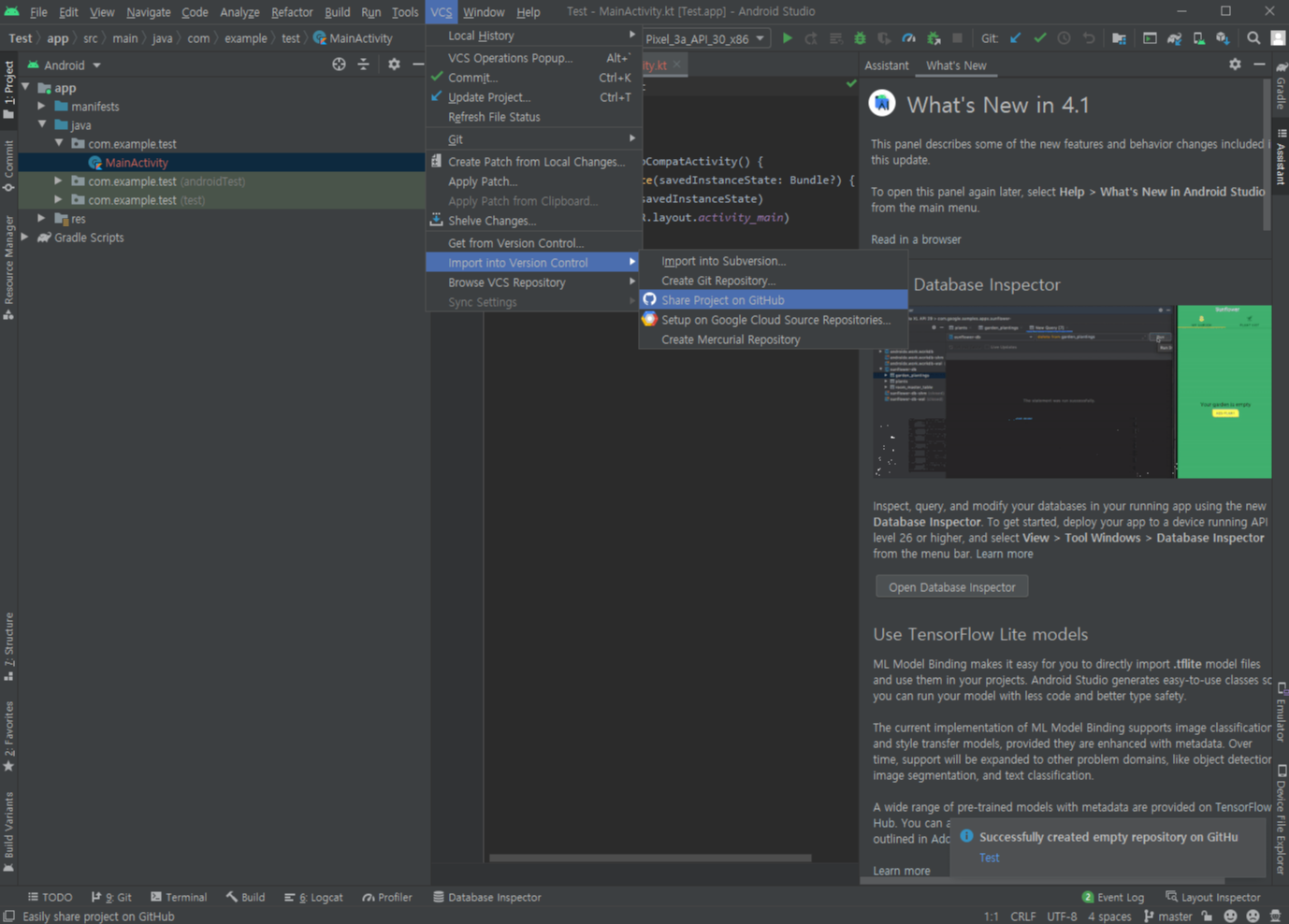
Task: Click the Stop square icon in toolbar
Action: (x=957, y=38)
